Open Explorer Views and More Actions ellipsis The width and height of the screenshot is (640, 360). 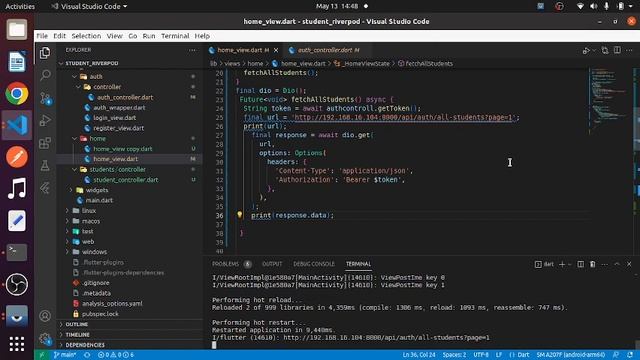point(192,50)
